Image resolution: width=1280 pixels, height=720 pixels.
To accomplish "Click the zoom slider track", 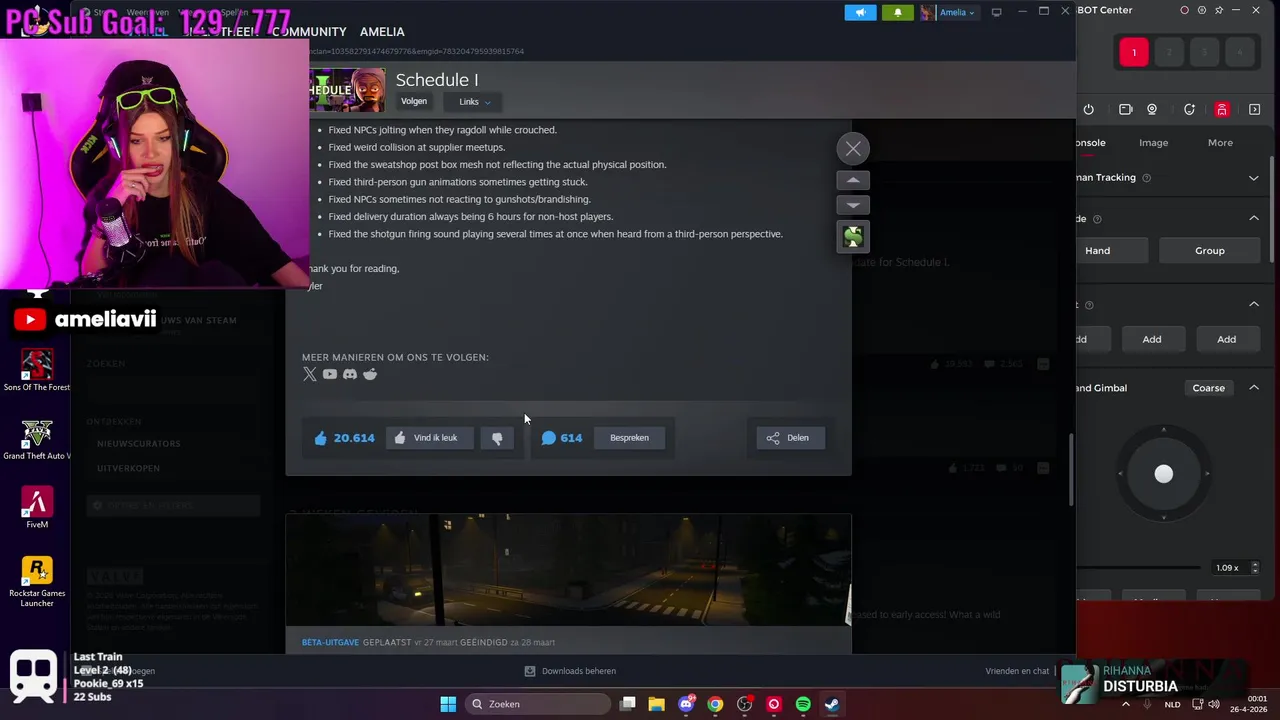I will tap(1138, 568).
